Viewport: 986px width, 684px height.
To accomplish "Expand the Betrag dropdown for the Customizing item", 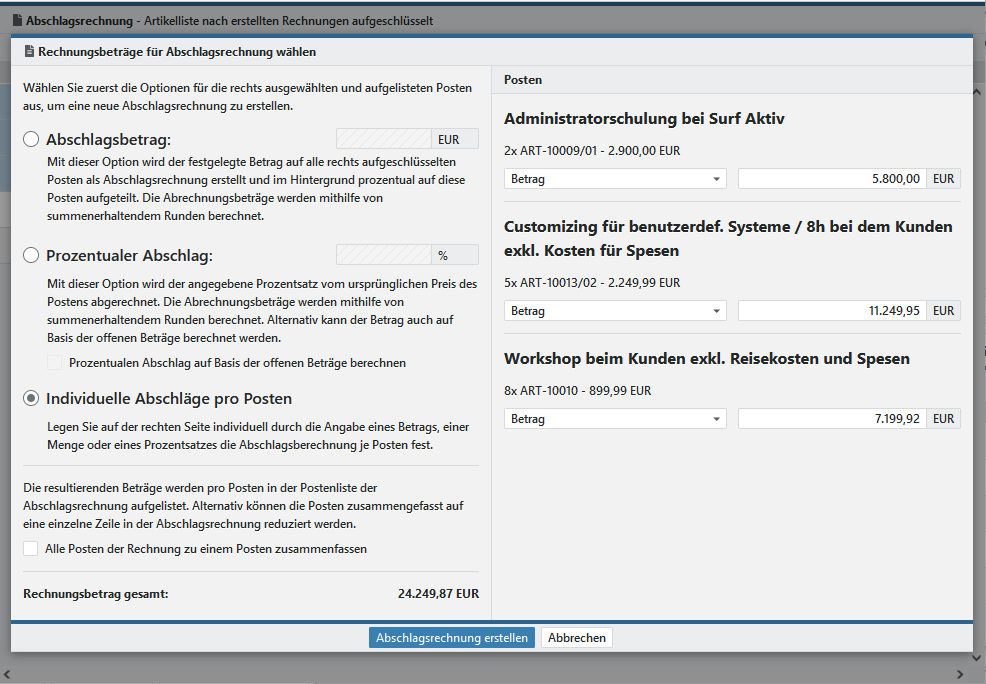I will point(615,311).
